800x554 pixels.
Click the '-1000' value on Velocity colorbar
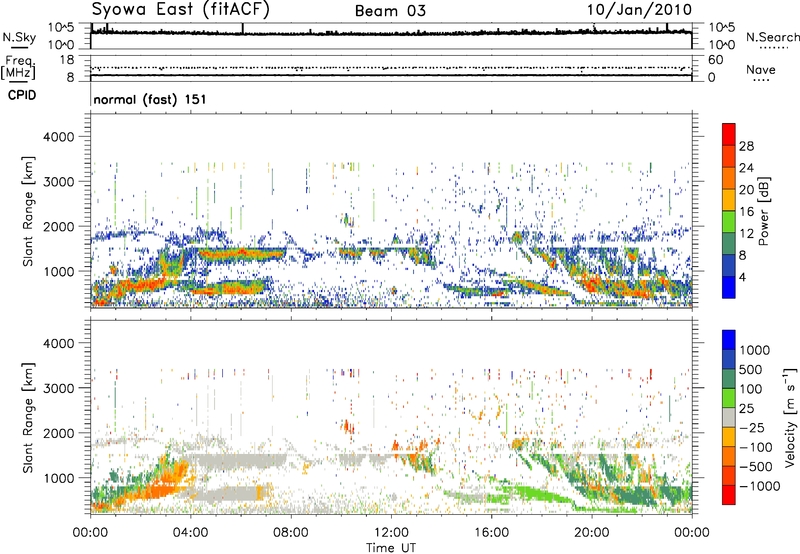[760, 486]
